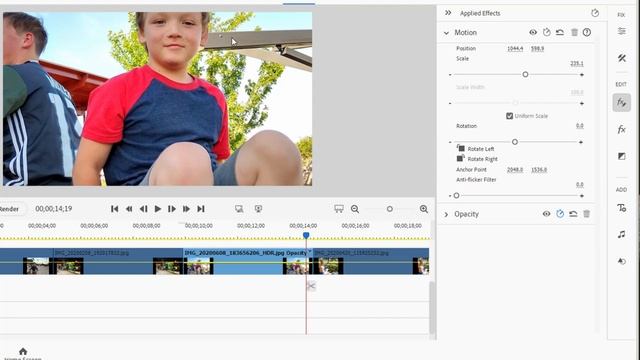This screenshot has height=360, width=640.
Task: Click the Rewind button
Action: [129, 209]
